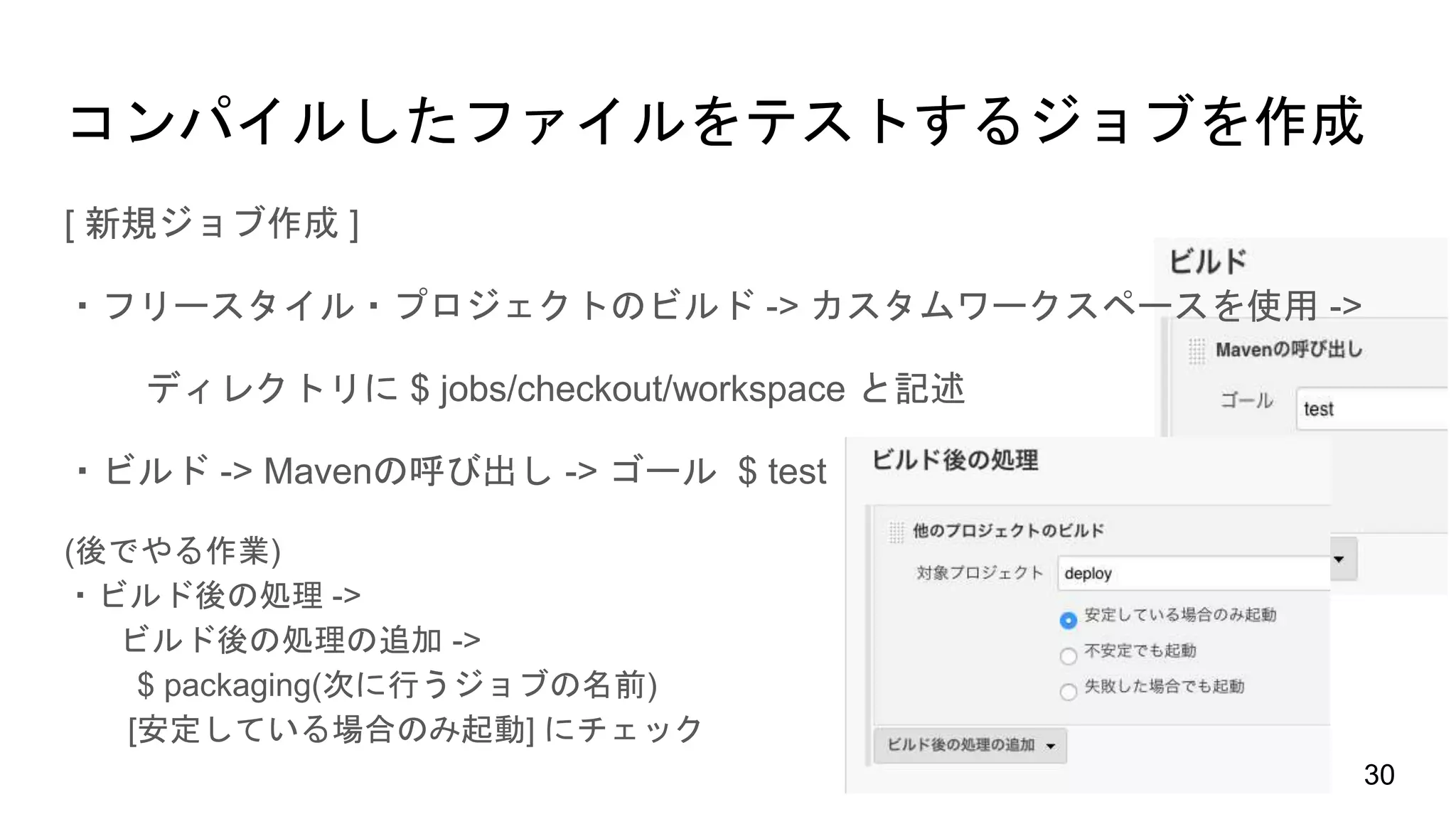Click the slide page number 30
Image resolution: width=1456 pixels, height=819 pixels.
pos(1379,775)
